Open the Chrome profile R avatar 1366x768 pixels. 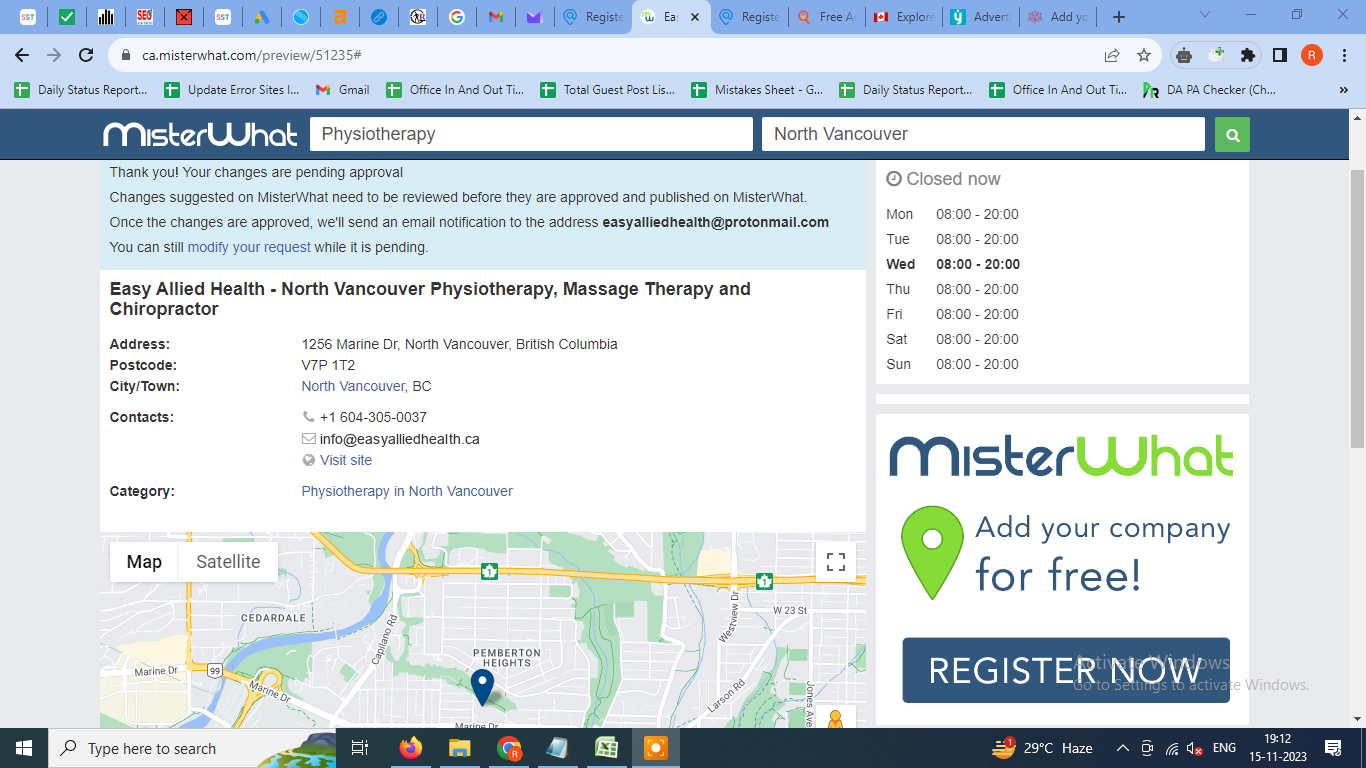1312,55
